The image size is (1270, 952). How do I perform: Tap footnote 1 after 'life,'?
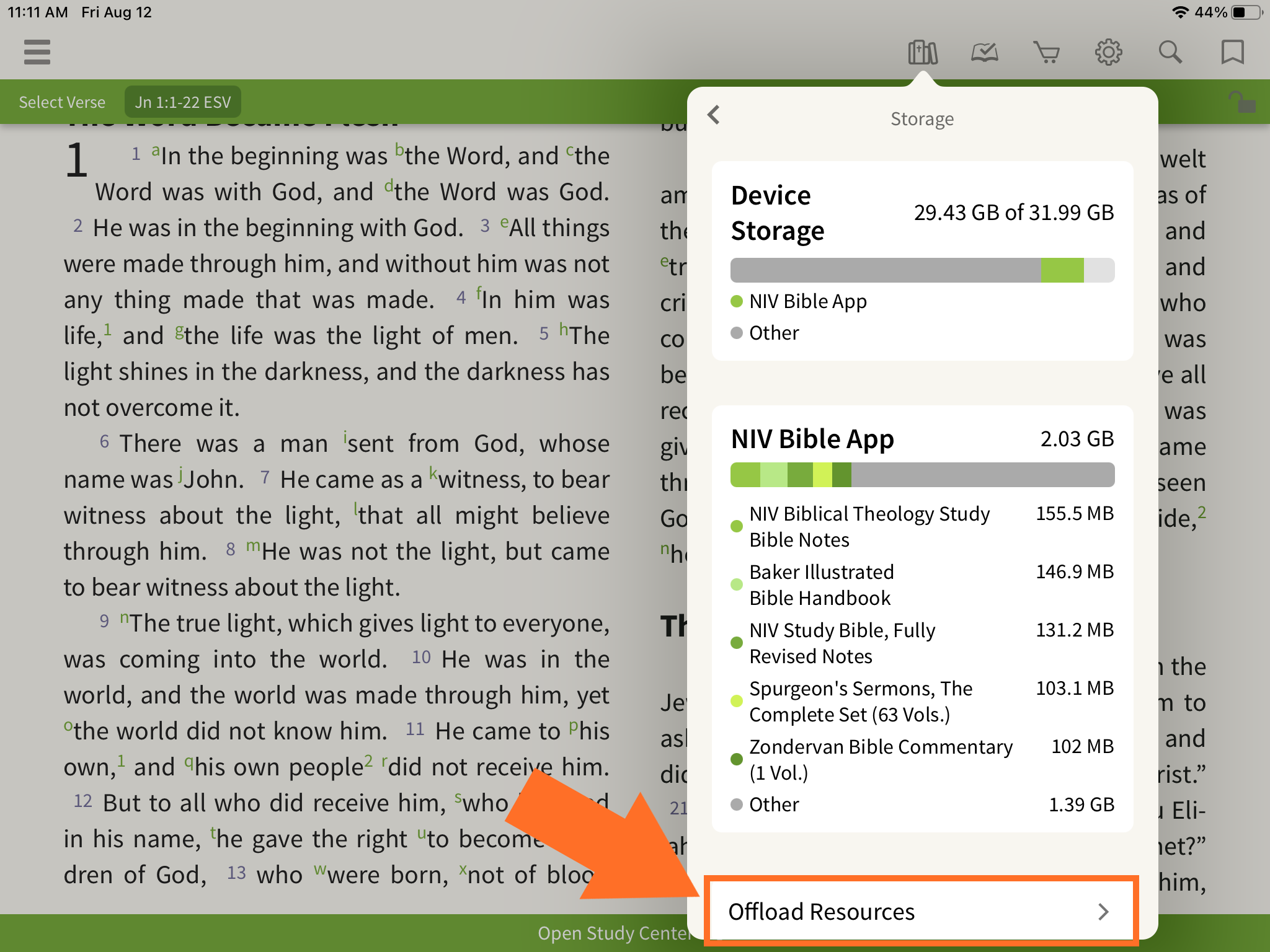point(107,329)
